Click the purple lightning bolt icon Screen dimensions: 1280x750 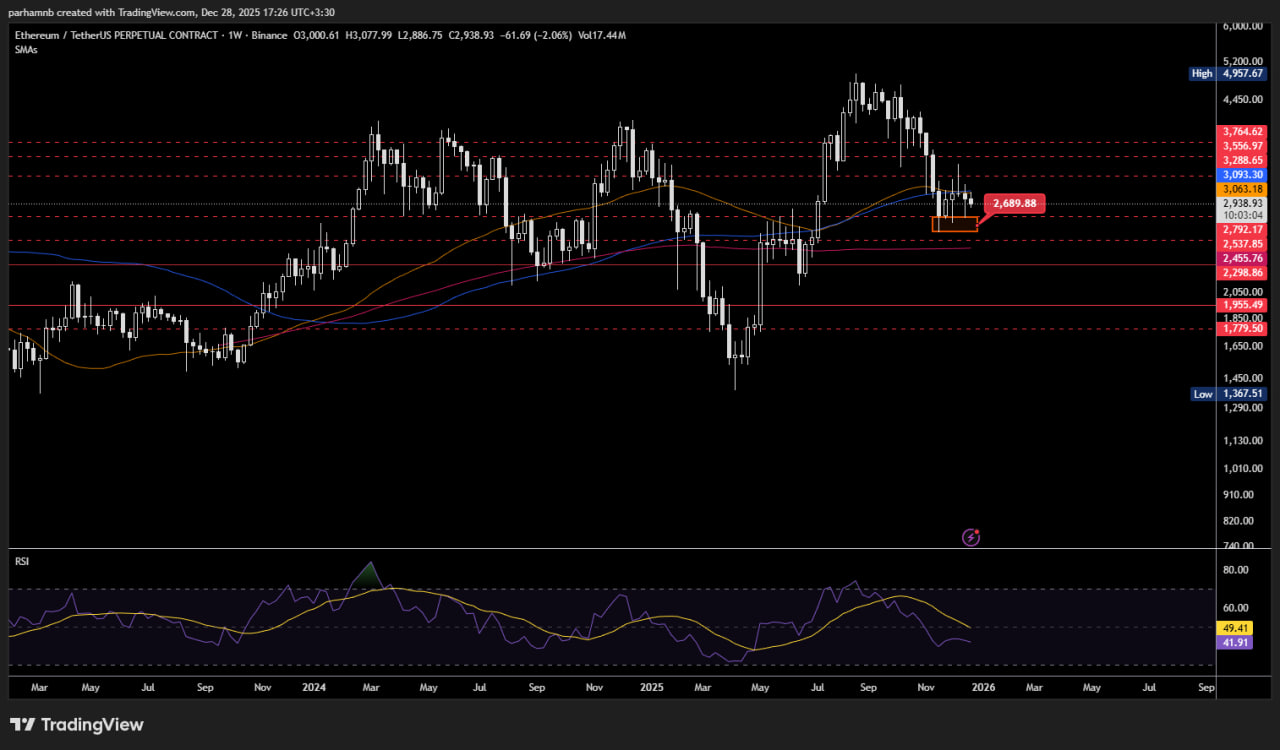(970, 537)
